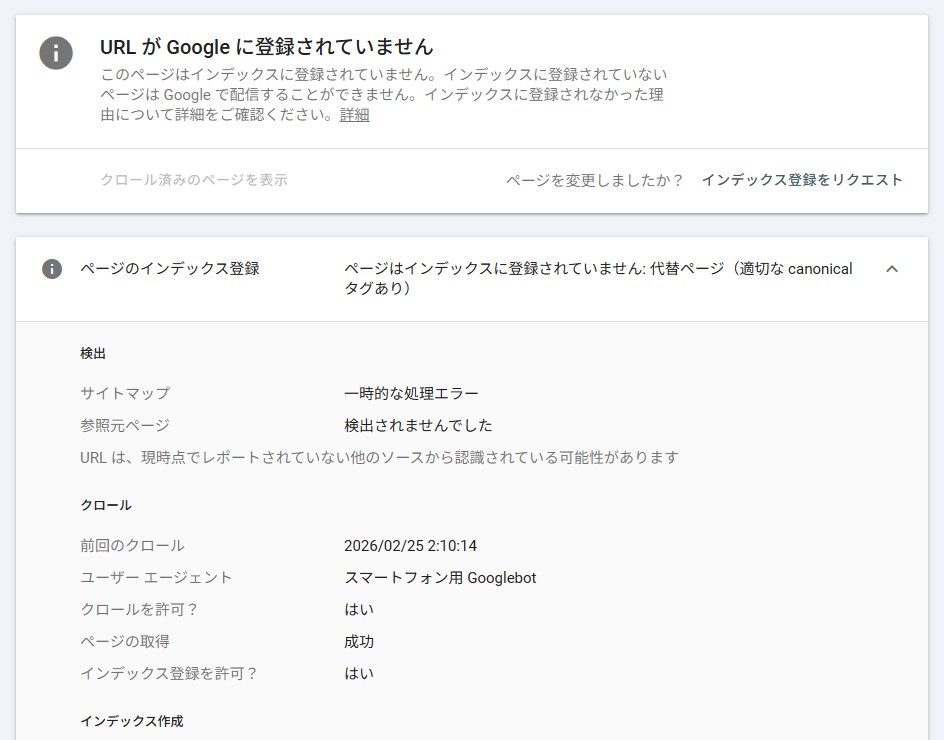Click the インデックス登録を許可？ label
944x740 pixels.
(169, 673)
